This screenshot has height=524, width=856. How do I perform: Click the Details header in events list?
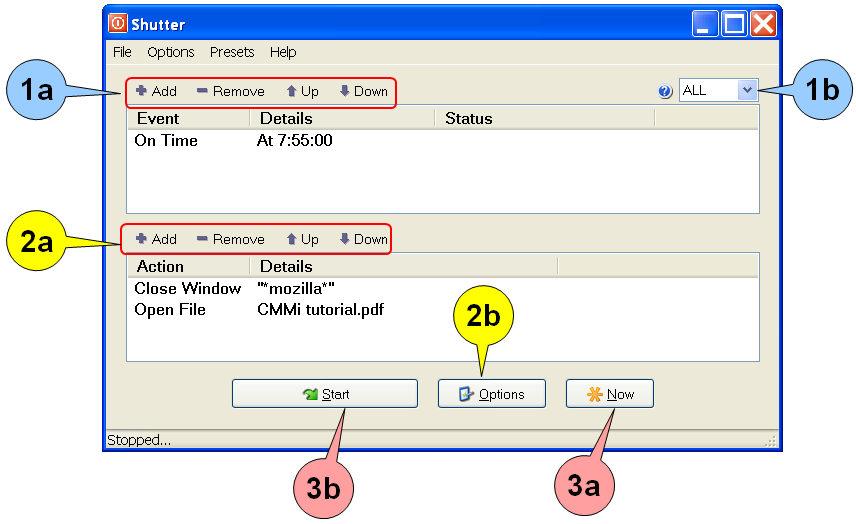click(x=342, y=118)
